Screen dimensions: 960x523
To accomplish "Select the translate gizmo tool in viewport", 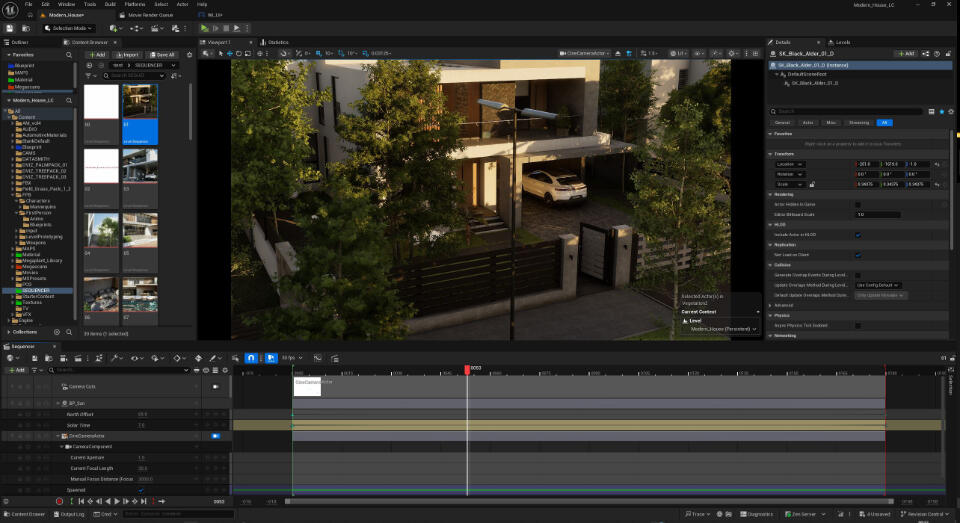I will [x=230, y=53].
